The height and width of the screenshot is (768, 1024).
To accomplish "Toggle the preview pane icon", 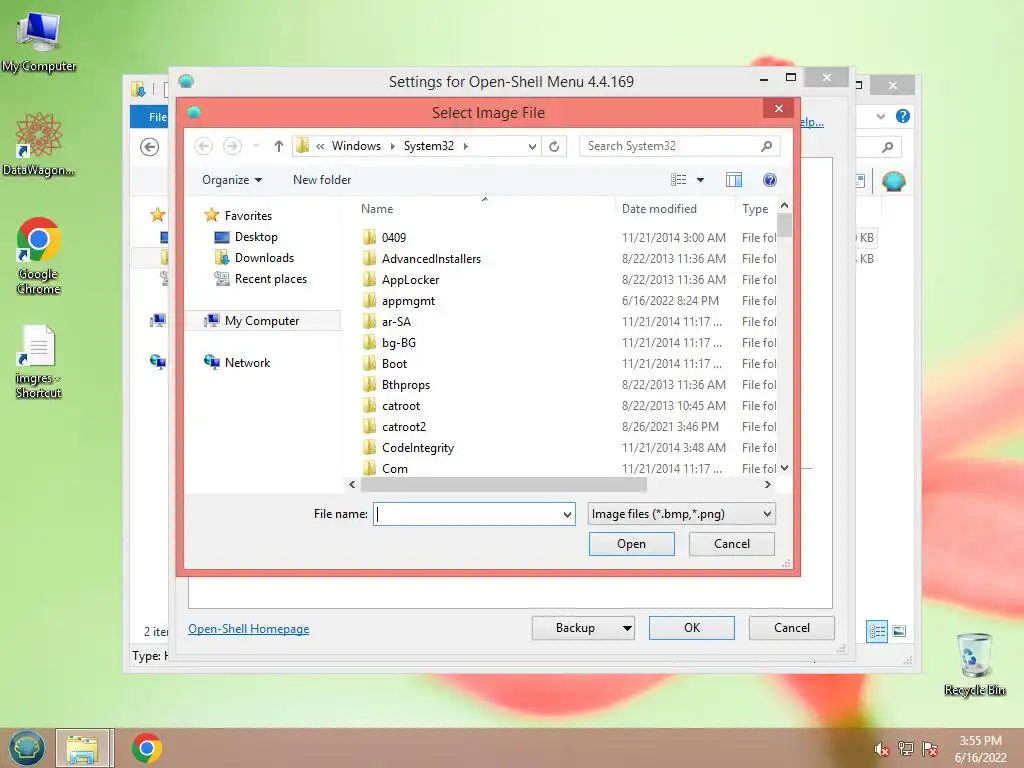I will click(x=734, y=180).
